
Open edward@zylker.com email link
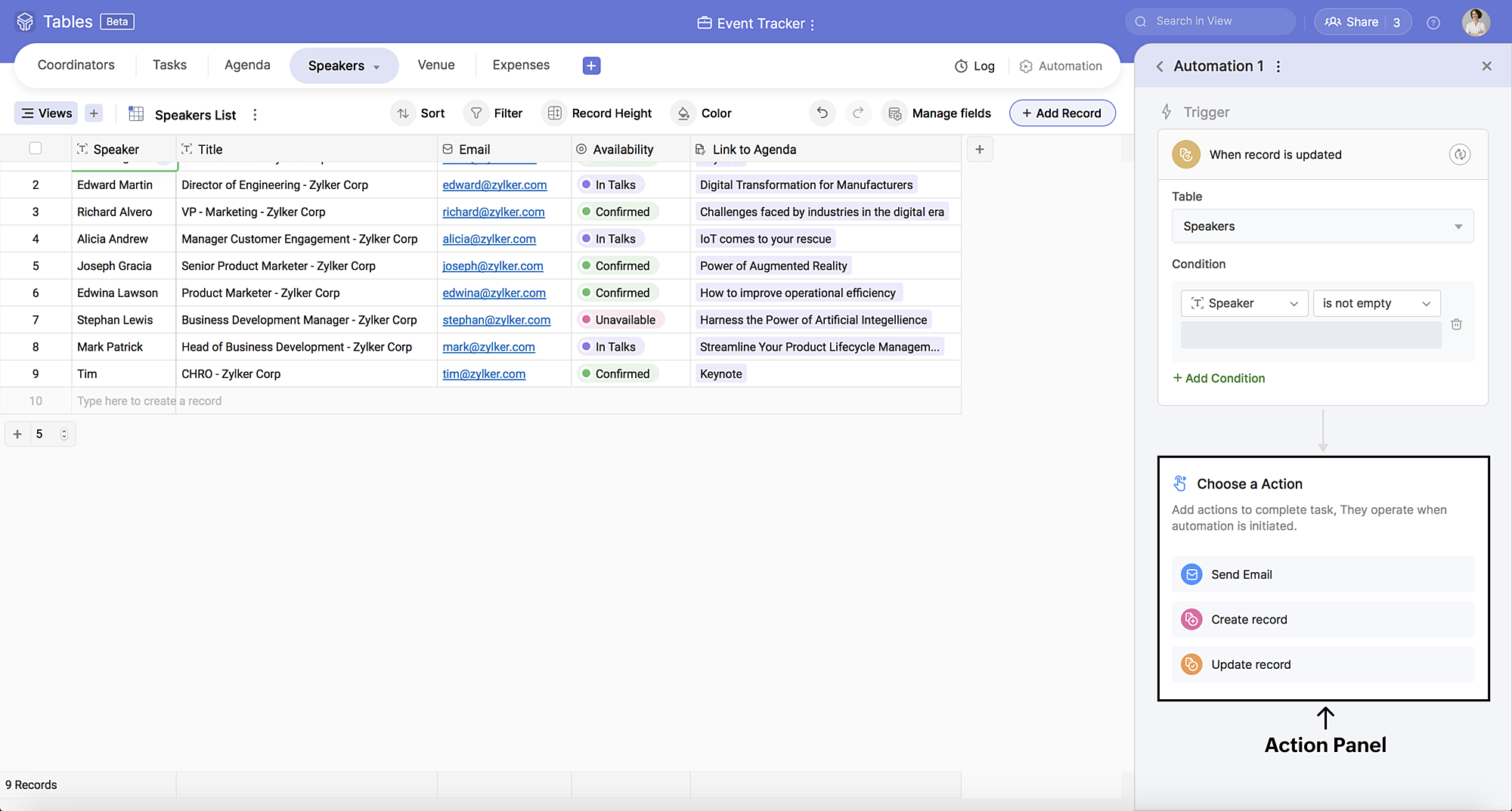click(494, 185)
